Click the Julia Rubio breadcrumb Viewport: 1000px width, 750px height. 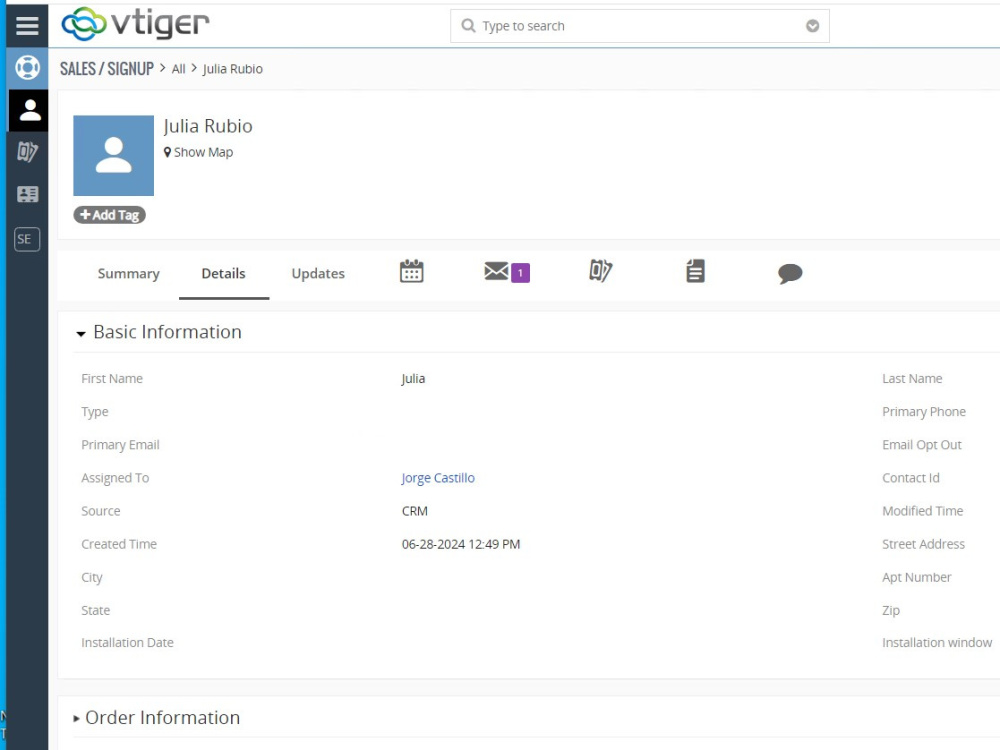[x=233, y=69]
